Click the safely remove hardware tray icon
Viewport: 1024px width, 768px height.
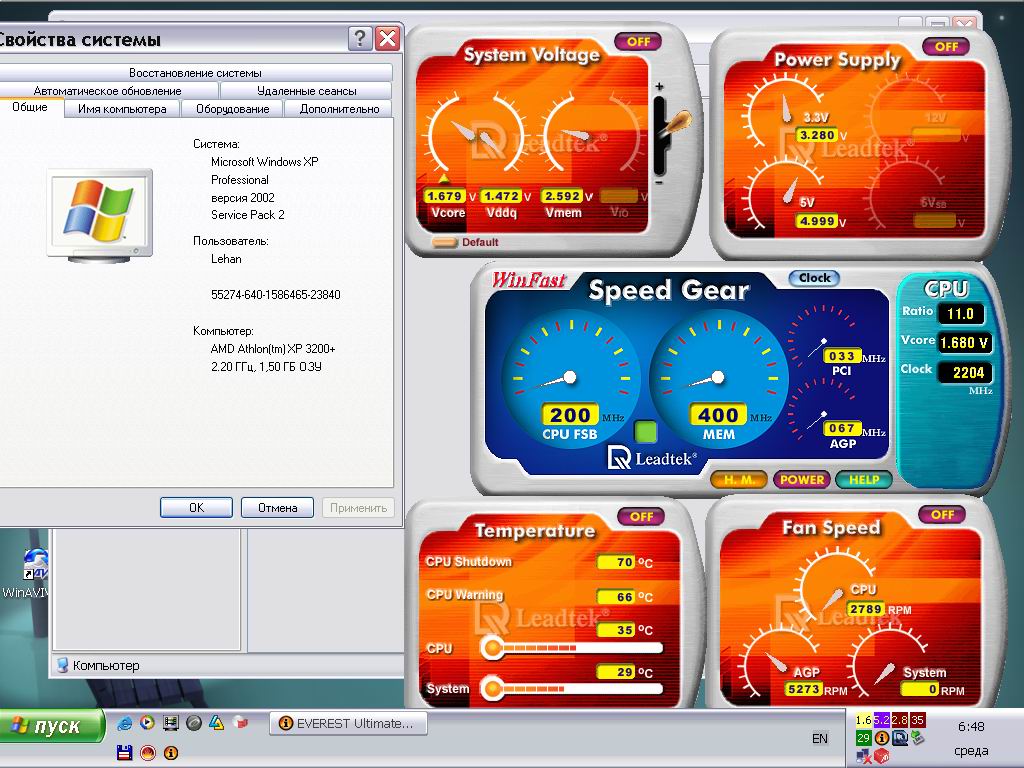(918, 738)
